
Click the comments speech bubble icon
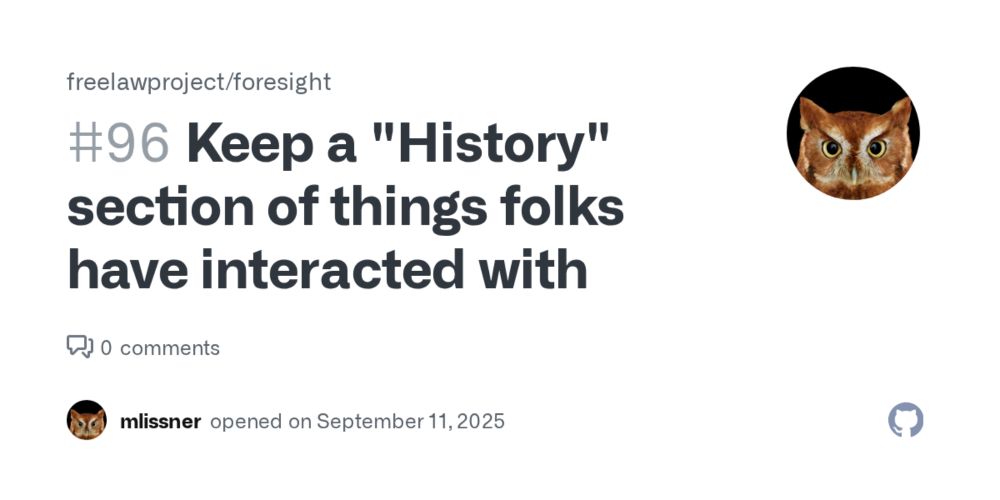[x=80, y=346]
